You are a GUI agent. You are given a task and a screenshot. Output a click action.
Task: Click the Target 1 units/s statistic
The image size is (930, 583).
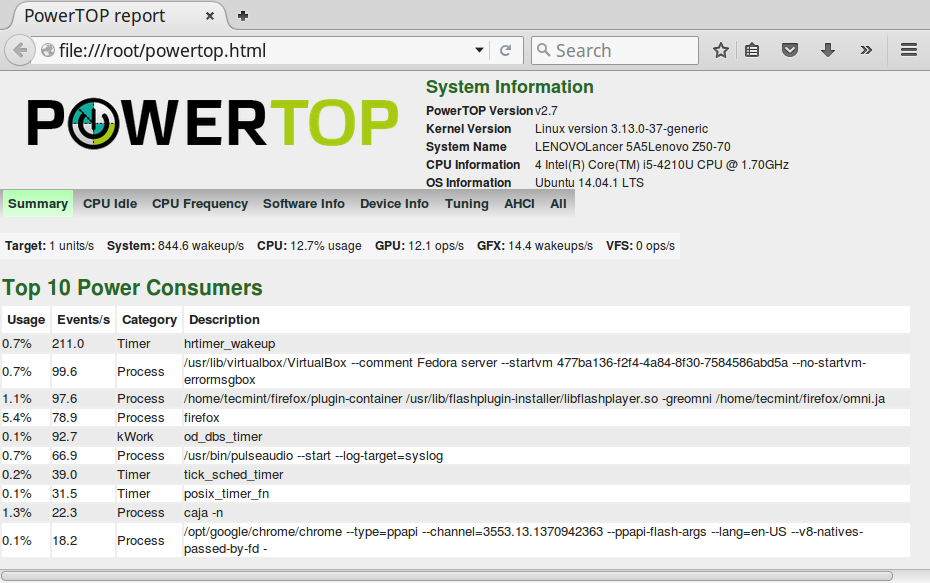coord(49,246)
